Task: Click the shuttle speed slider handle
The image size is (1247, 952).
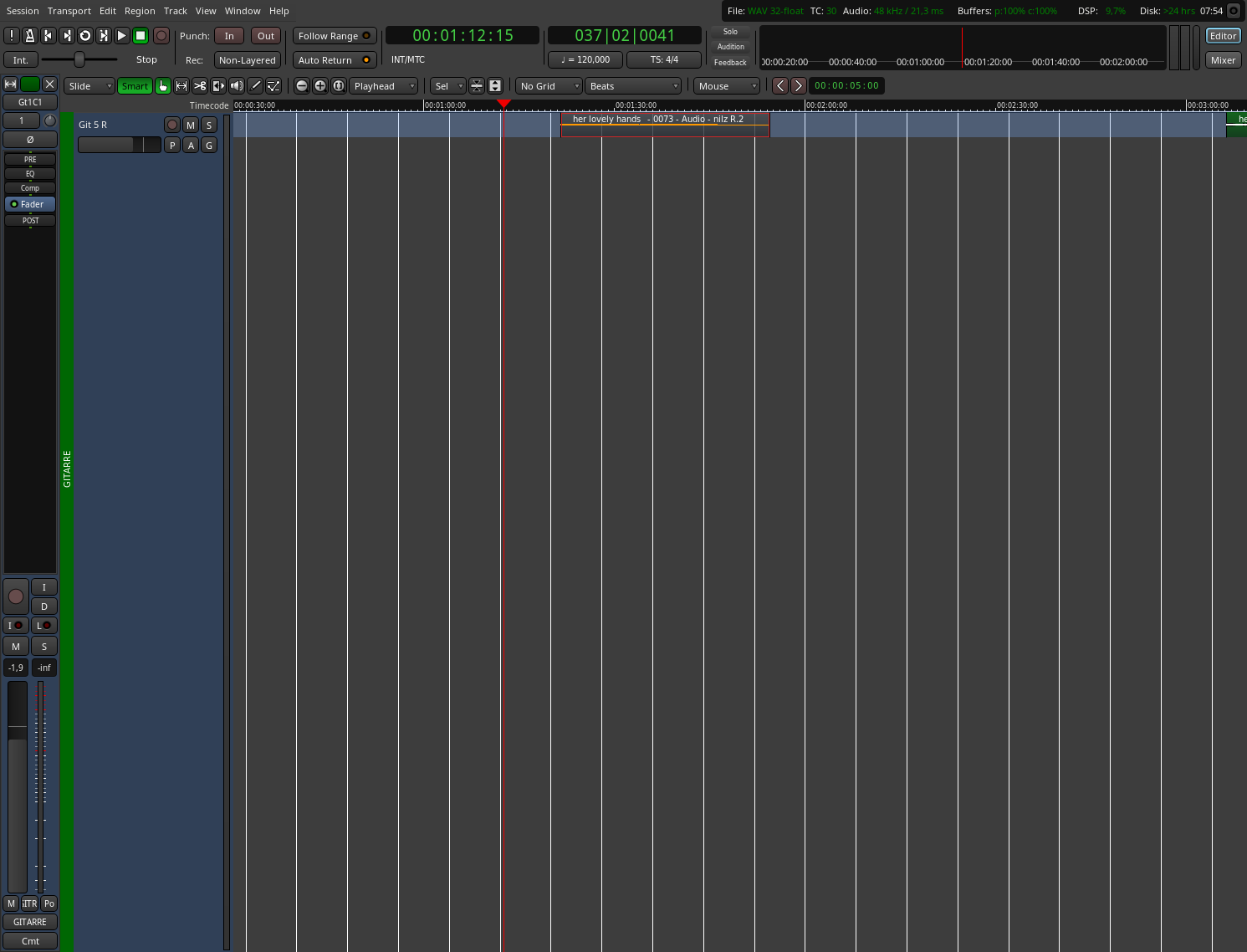Action: point(79,59)
